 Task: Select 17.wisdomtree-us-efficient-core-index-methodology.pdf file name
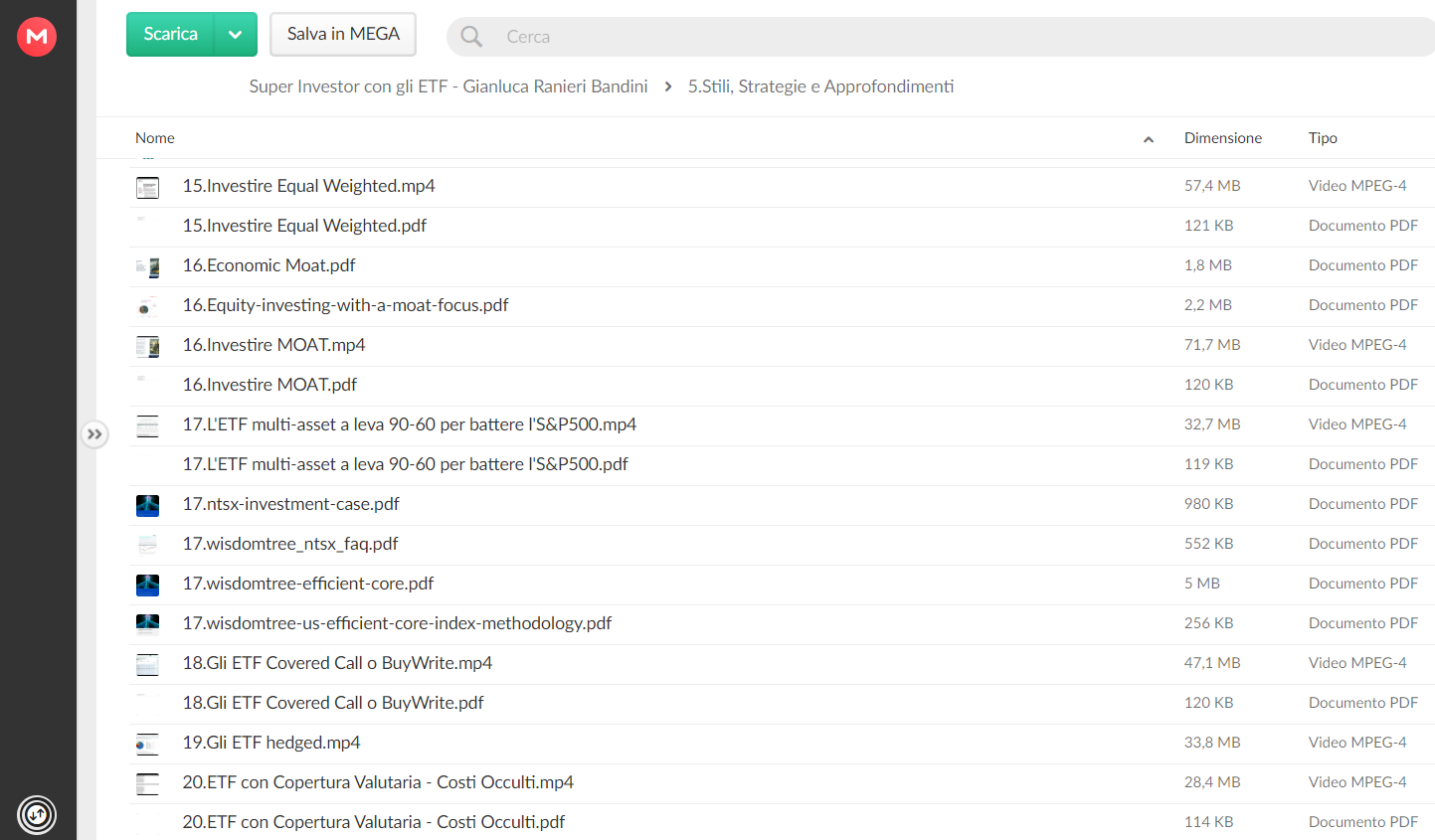[397, 623]
